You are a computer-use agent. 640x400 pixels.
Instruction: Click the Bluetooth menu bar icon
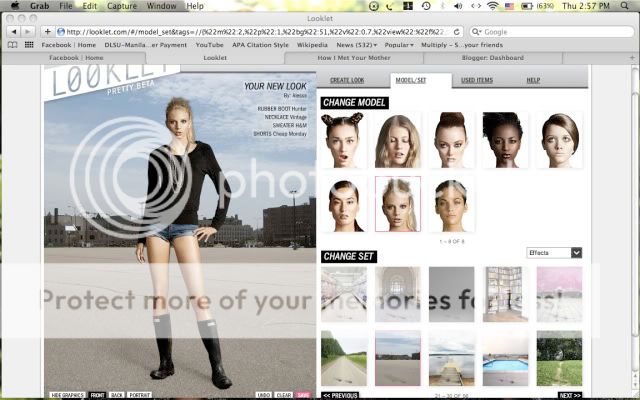(443, 6)
